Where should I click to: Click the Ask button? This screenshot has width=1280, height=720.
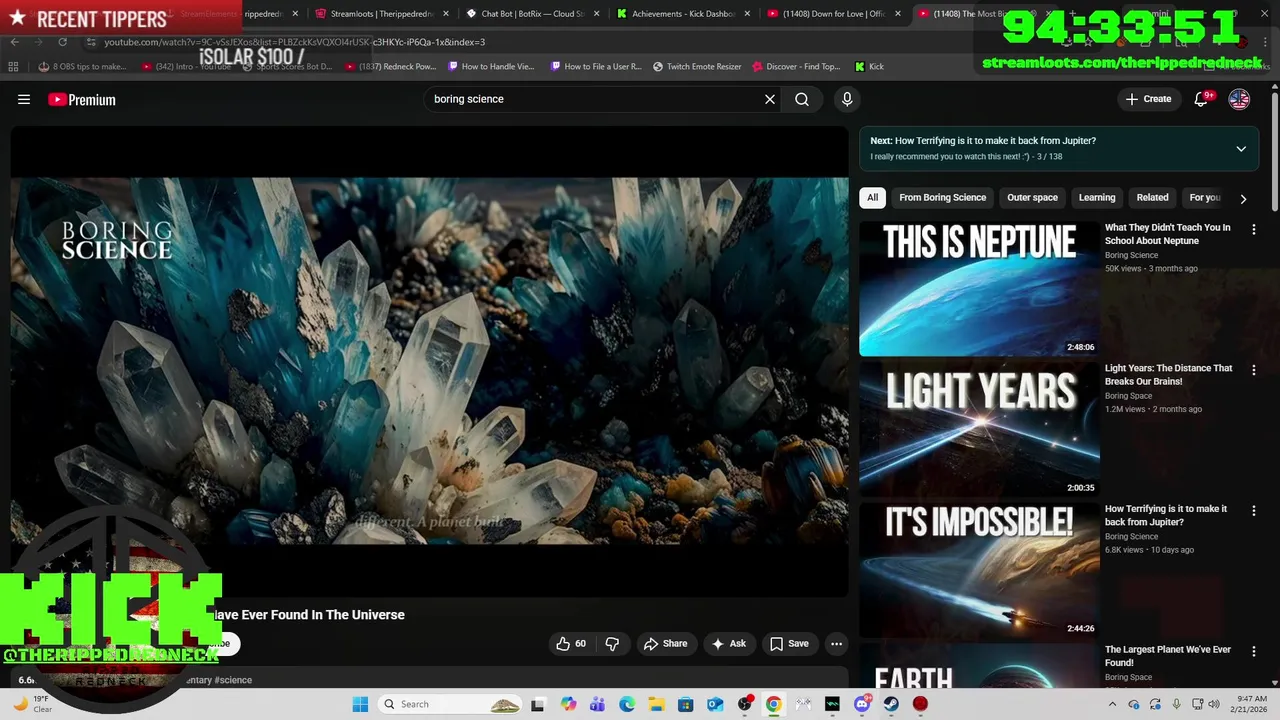point(728,644)
